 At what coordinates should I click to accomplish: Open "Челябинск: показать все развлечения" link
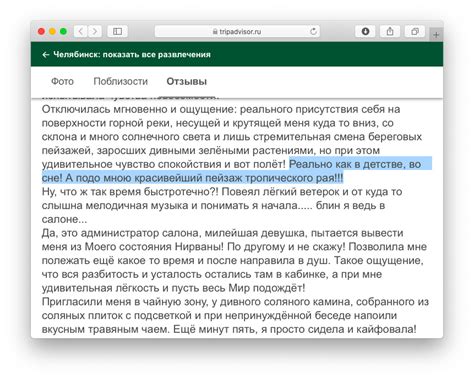pos(132,55)
